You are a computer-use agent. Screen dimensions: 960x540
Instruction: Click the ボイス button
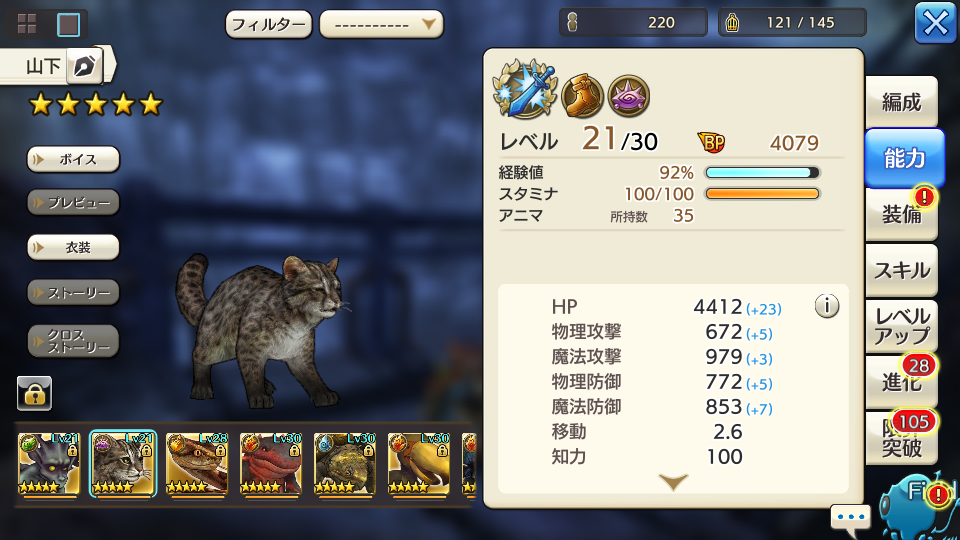[x=73, y=159]
